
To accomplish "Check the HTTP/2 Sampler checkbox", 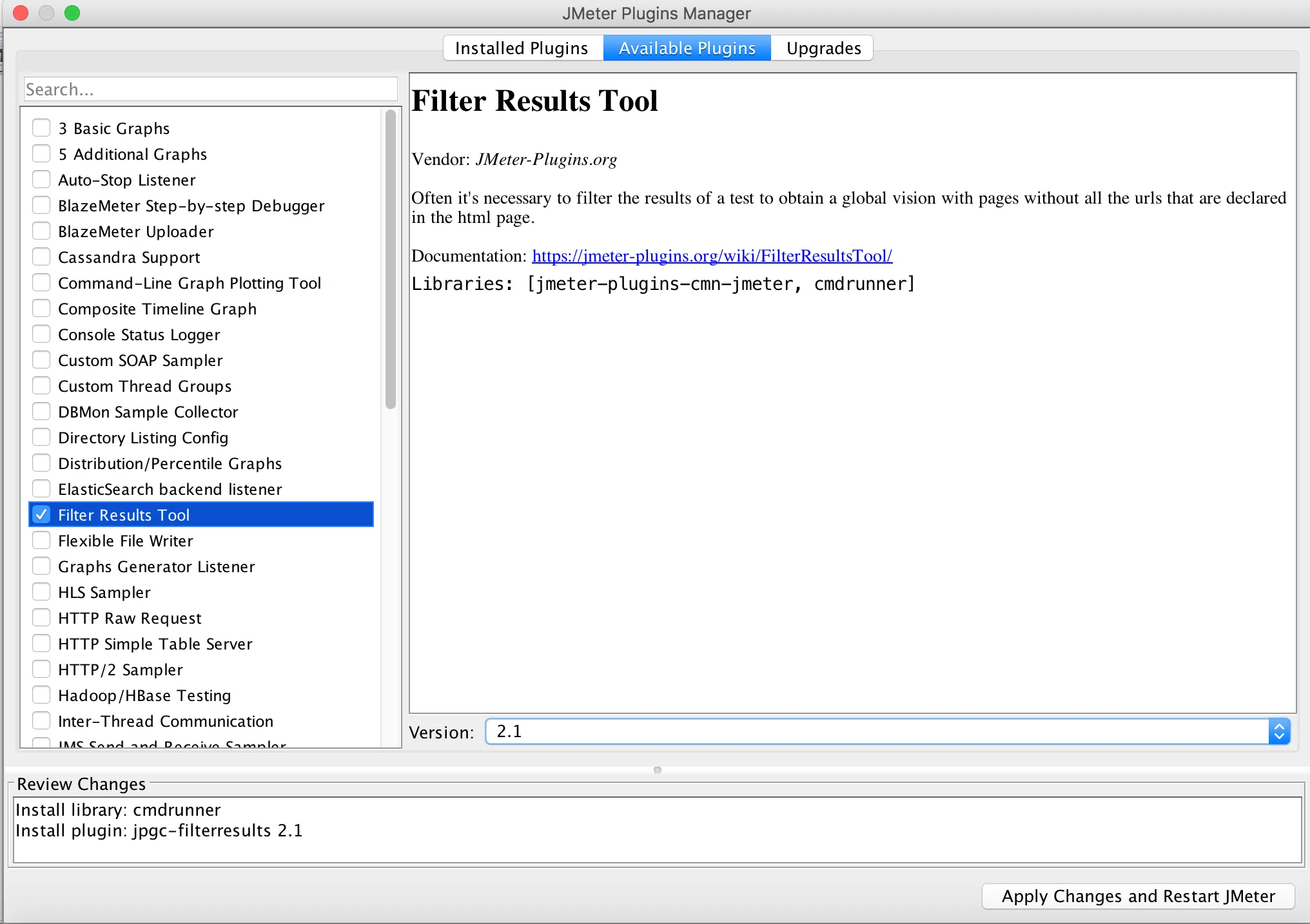I will (41, 669).
